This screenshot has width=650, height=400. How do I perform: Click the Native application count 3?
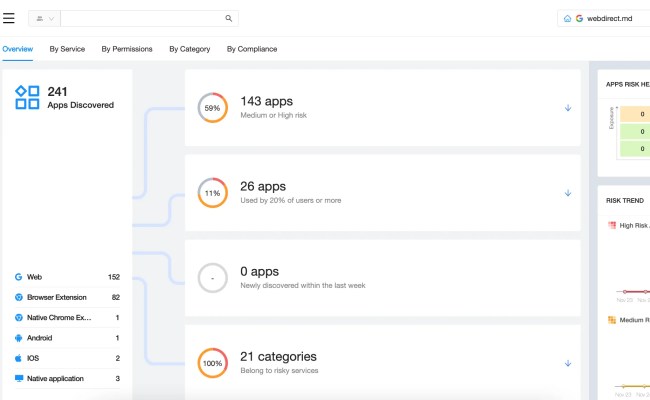118,378
